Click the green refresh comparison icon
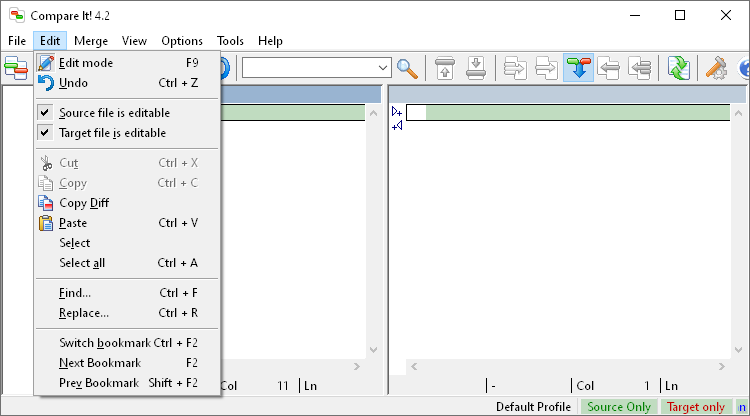This screenshot has height=416, width=750. pos(678,68)
